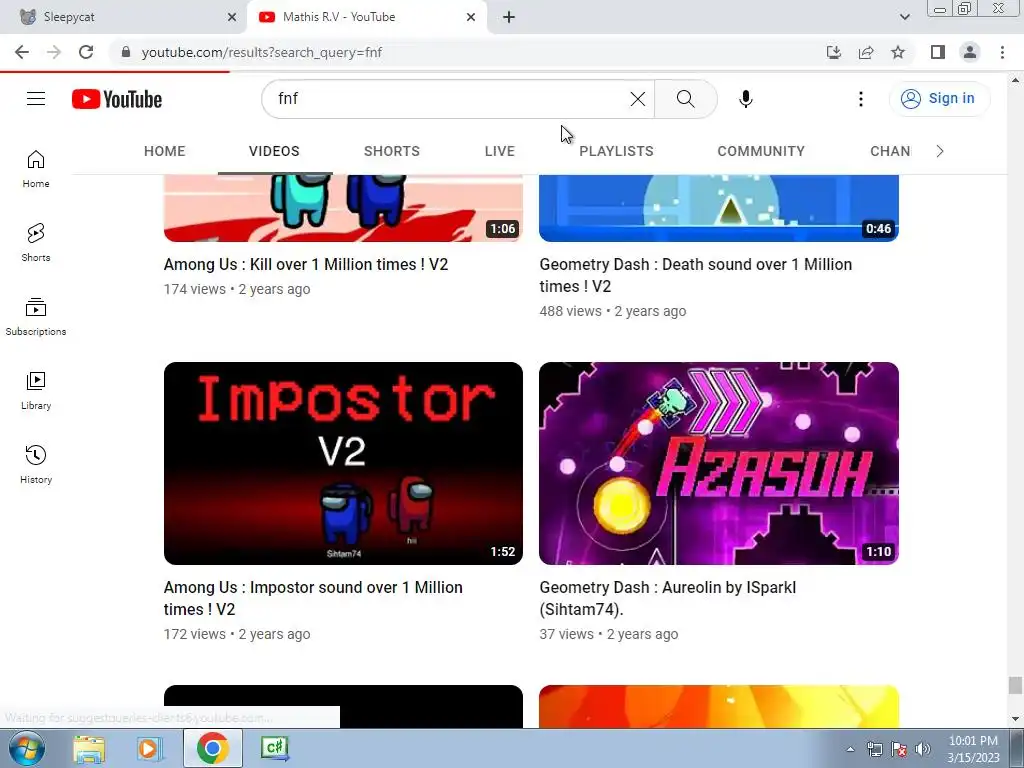Click the Action Center flag tray icon

899,749
